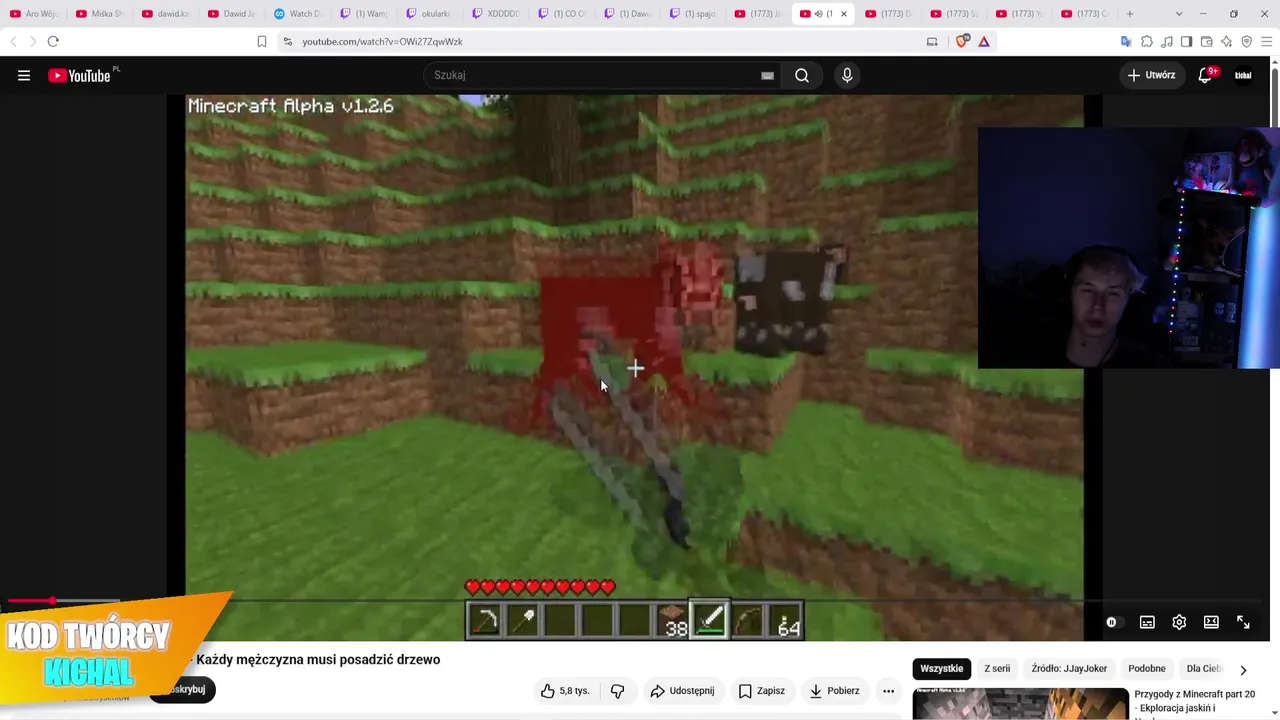Viewport: 1280px width, 720px height.
Task: Click the Zapisz save button
Action: (x=762, y=691)
